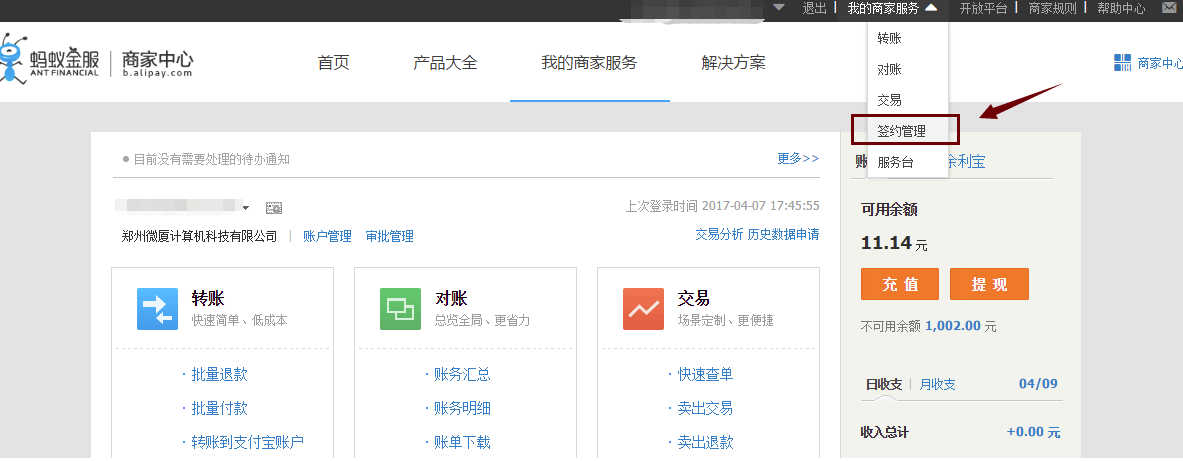Collapse the 我的商家服务 top dropdown
The height and width of the screenshot is (461, 1183).
point(931,8)
